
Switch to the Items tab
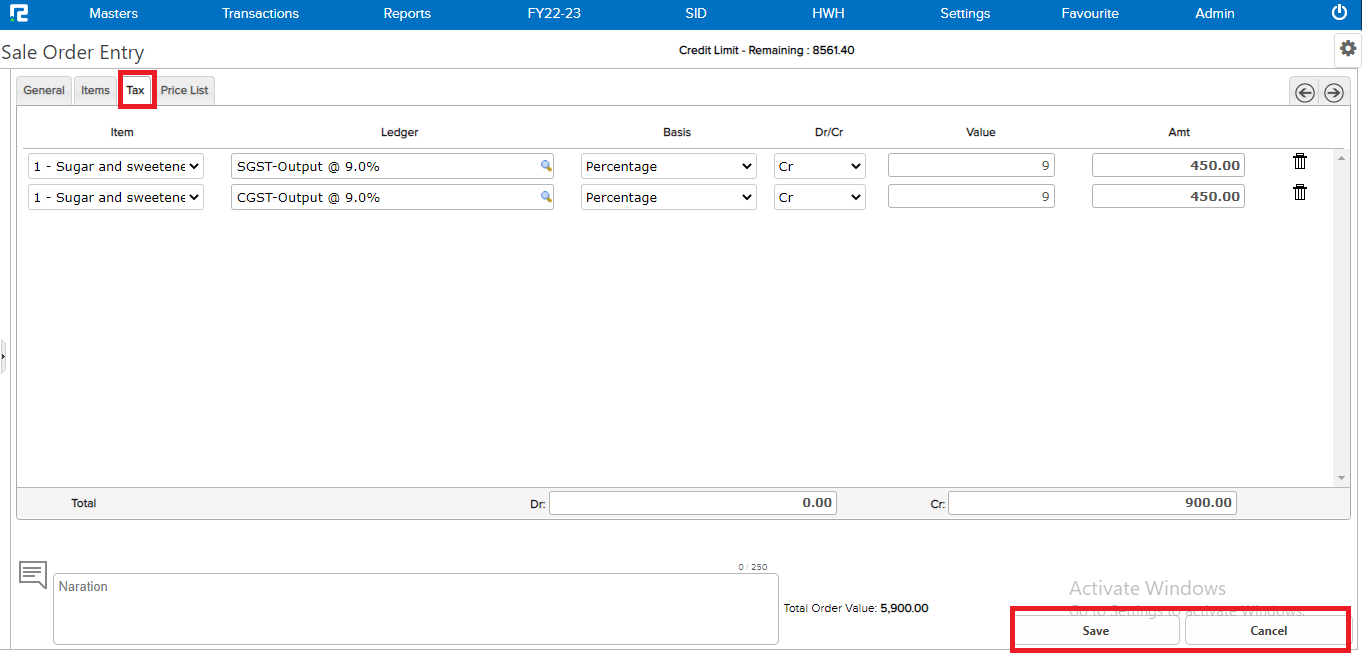(95, 90)
